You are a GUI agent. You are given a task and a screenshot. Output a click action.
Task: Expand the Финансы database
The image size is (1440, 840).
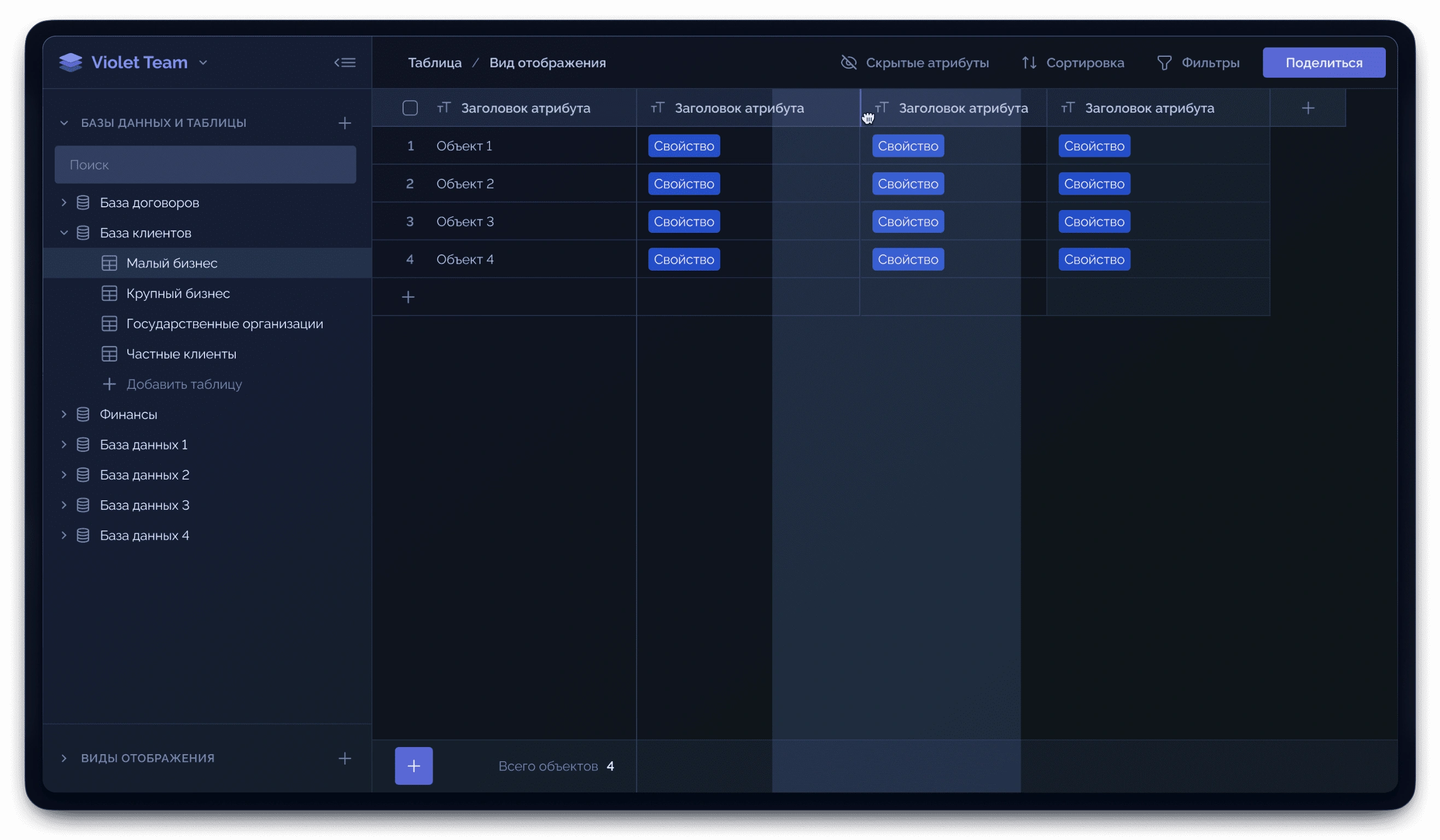[x=64, y=415]
